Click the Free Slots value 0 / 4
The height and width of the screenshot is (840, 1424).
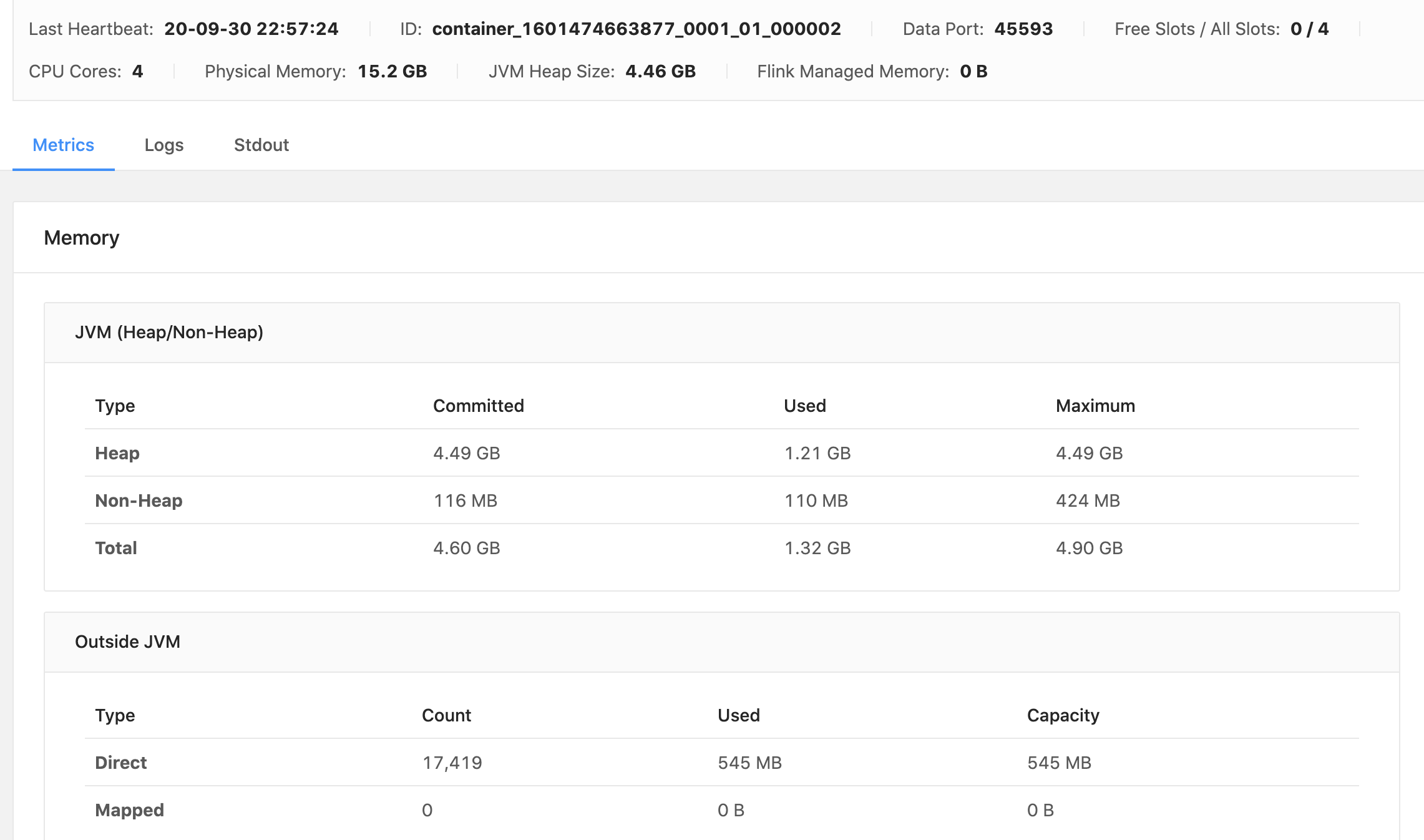coord(1309,29)
